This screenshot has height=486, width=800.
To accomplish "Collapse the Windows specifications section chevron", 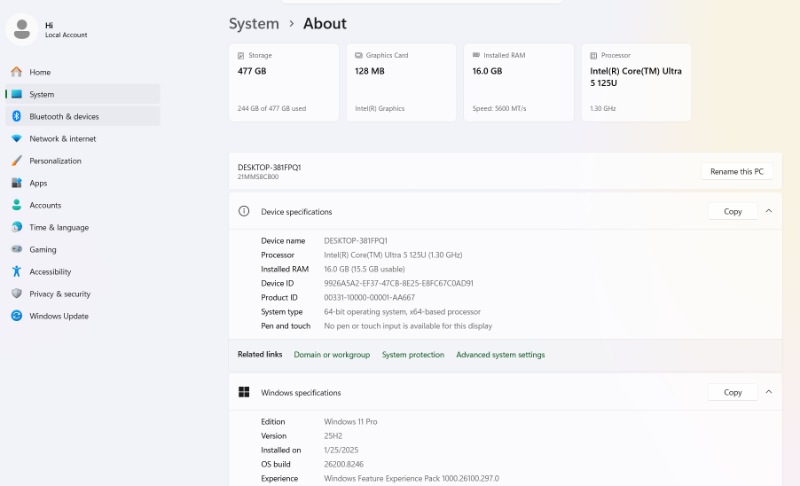I will [x=769, y=392].
